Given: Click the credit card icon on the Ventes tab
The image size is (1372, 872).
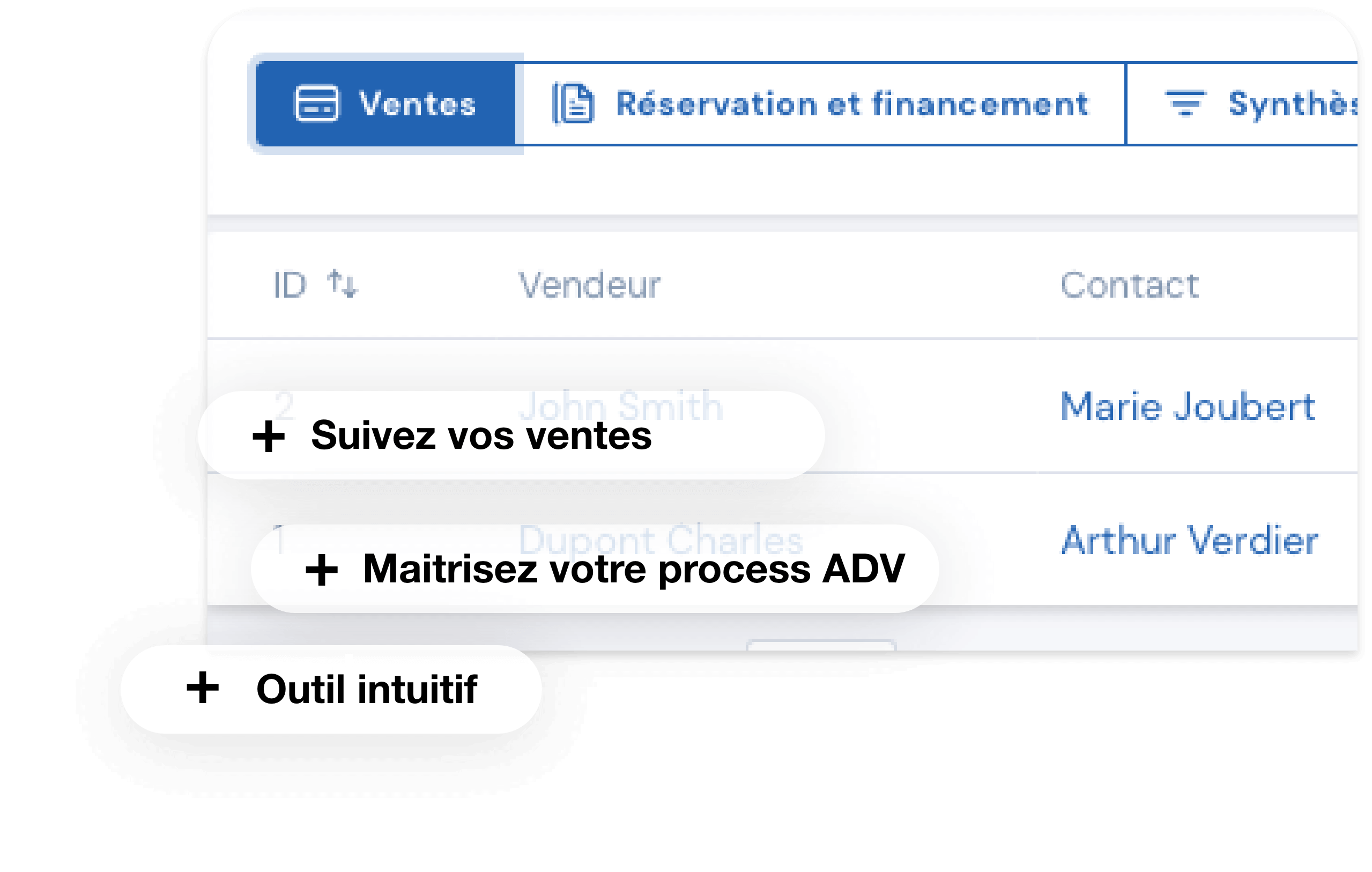Looking at the screenshot, I should click(317, 104).
